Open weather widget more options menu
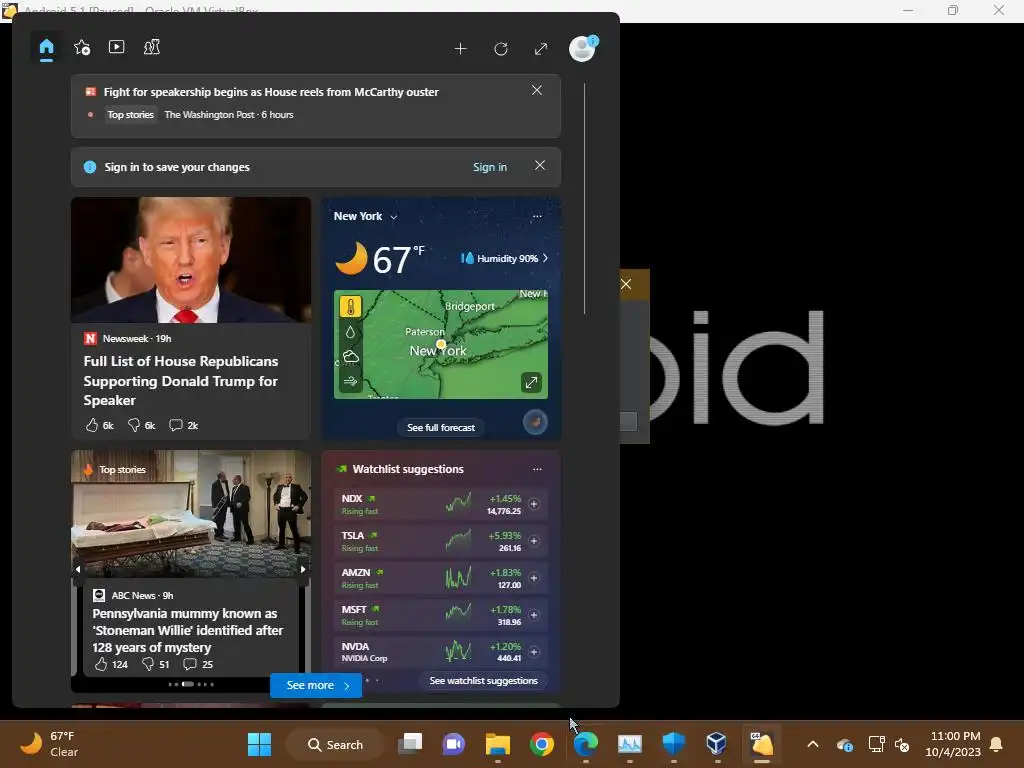The height and width of the screenshot is (768, 1024). coord(537,216)
